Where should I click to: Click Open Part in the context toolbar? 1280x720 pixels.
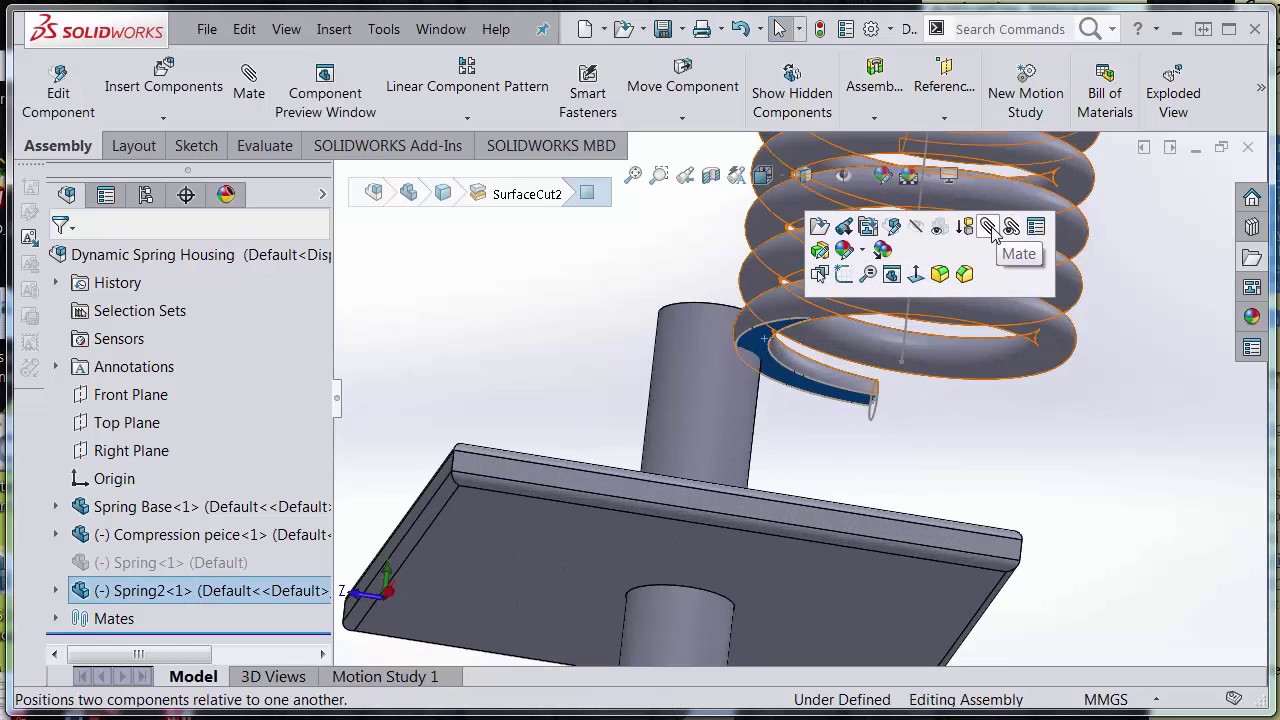[x=819, y=227]
